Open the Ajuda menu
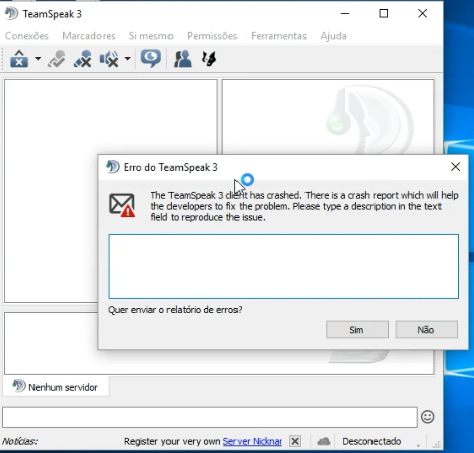474x453 pixels. (333, 36)
